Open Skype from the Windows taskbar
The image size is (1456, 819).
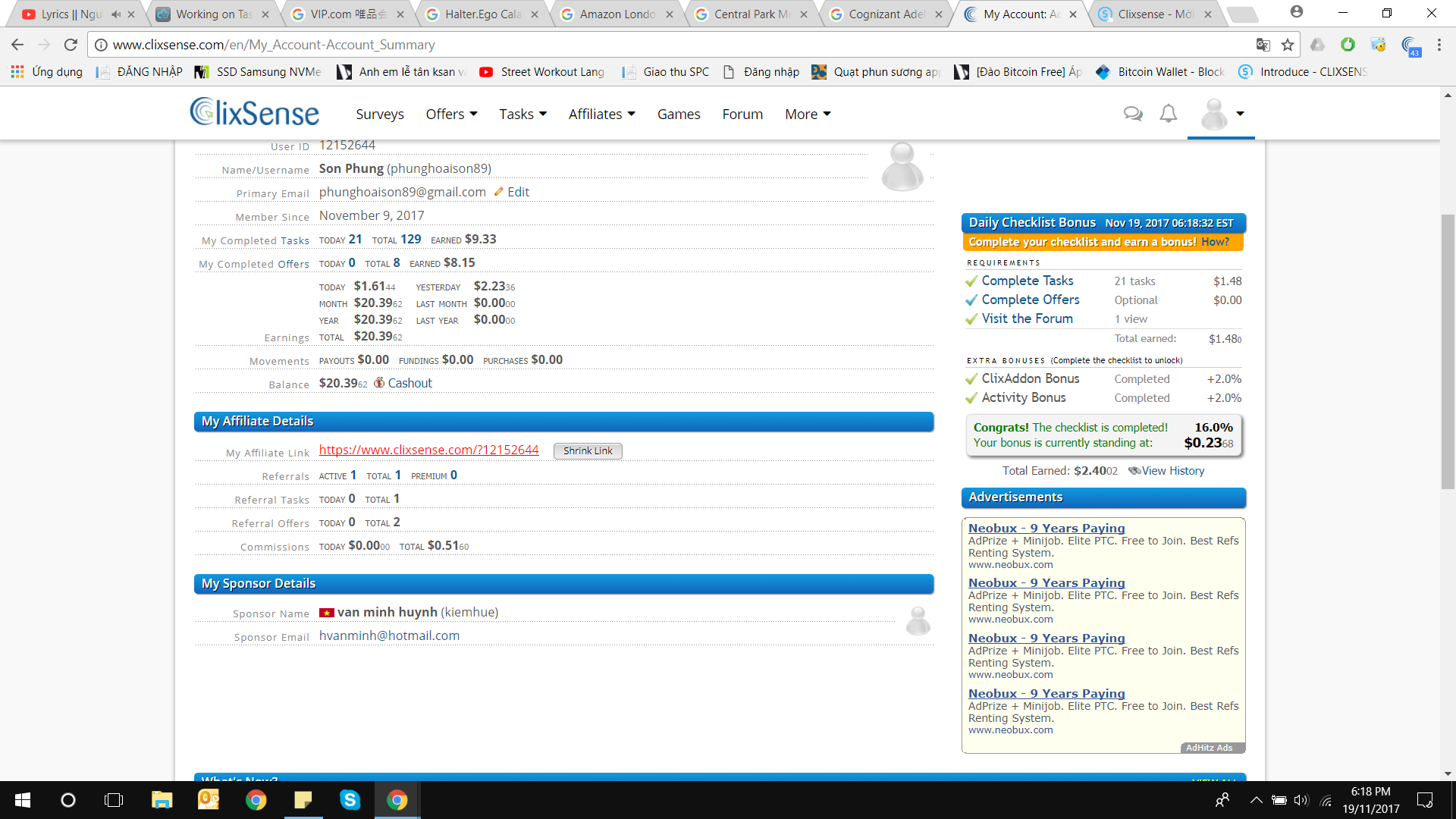[350, 799]
